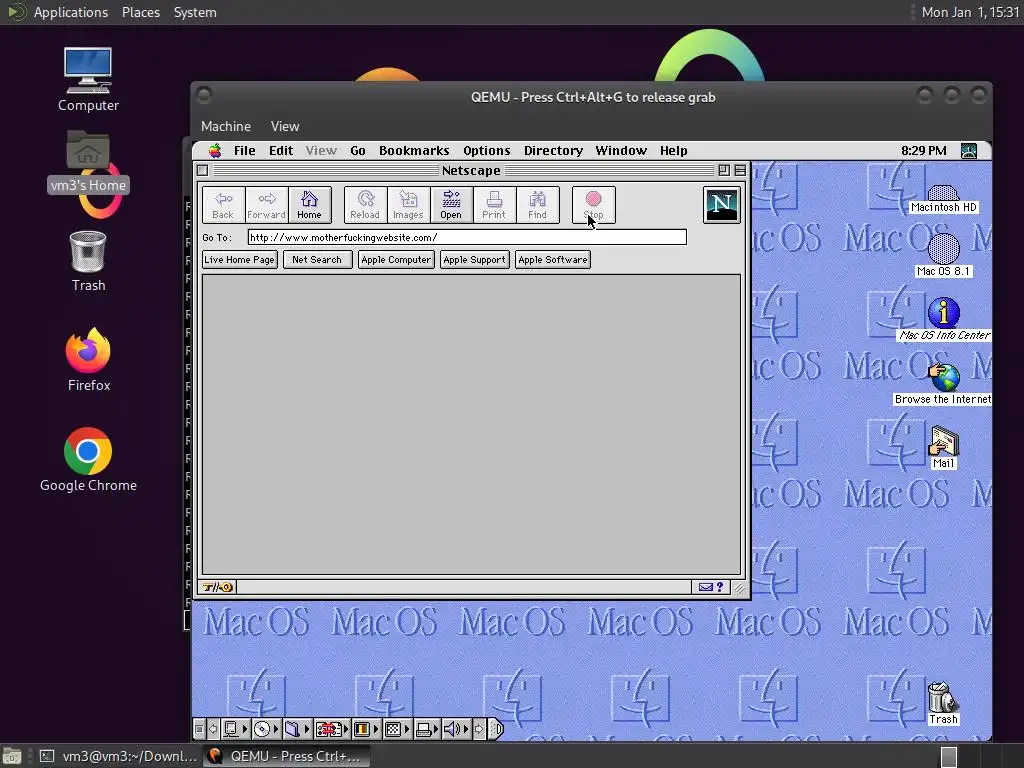Open the Options menu
This screenshot has height=768, width=1024.
click(487, 151)
